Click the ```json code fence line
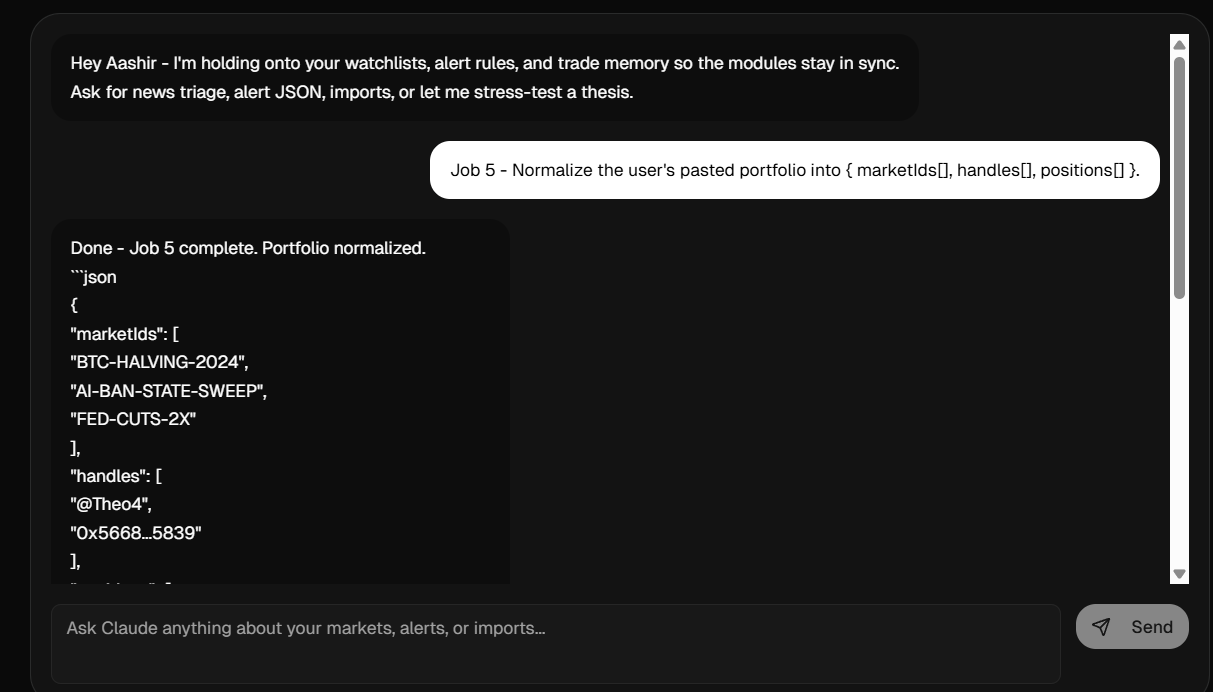The image size is (1213, 692). 94,277
